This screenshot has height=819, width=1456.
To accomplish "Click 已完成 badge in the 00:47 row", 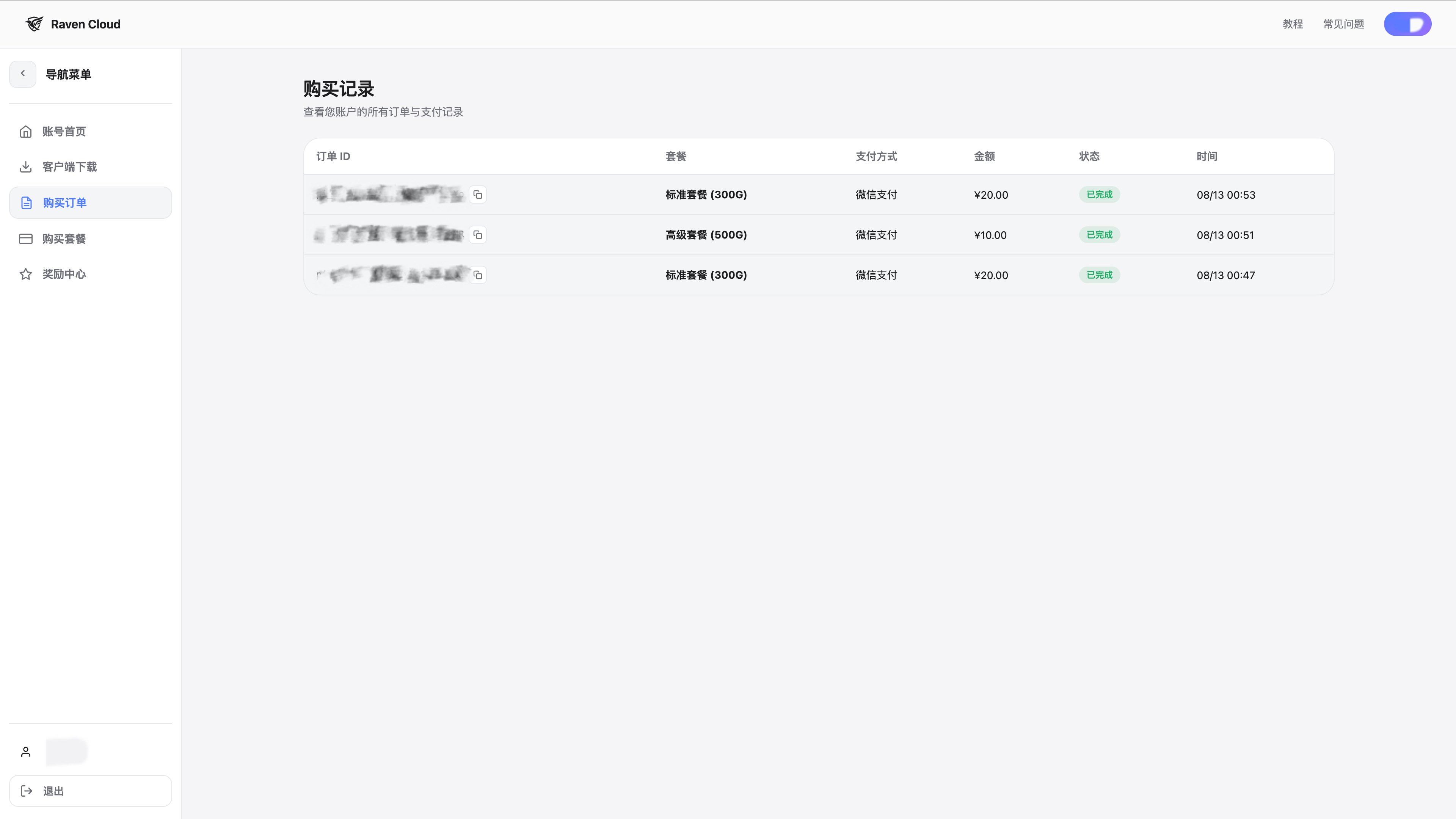I will 1099,275.
